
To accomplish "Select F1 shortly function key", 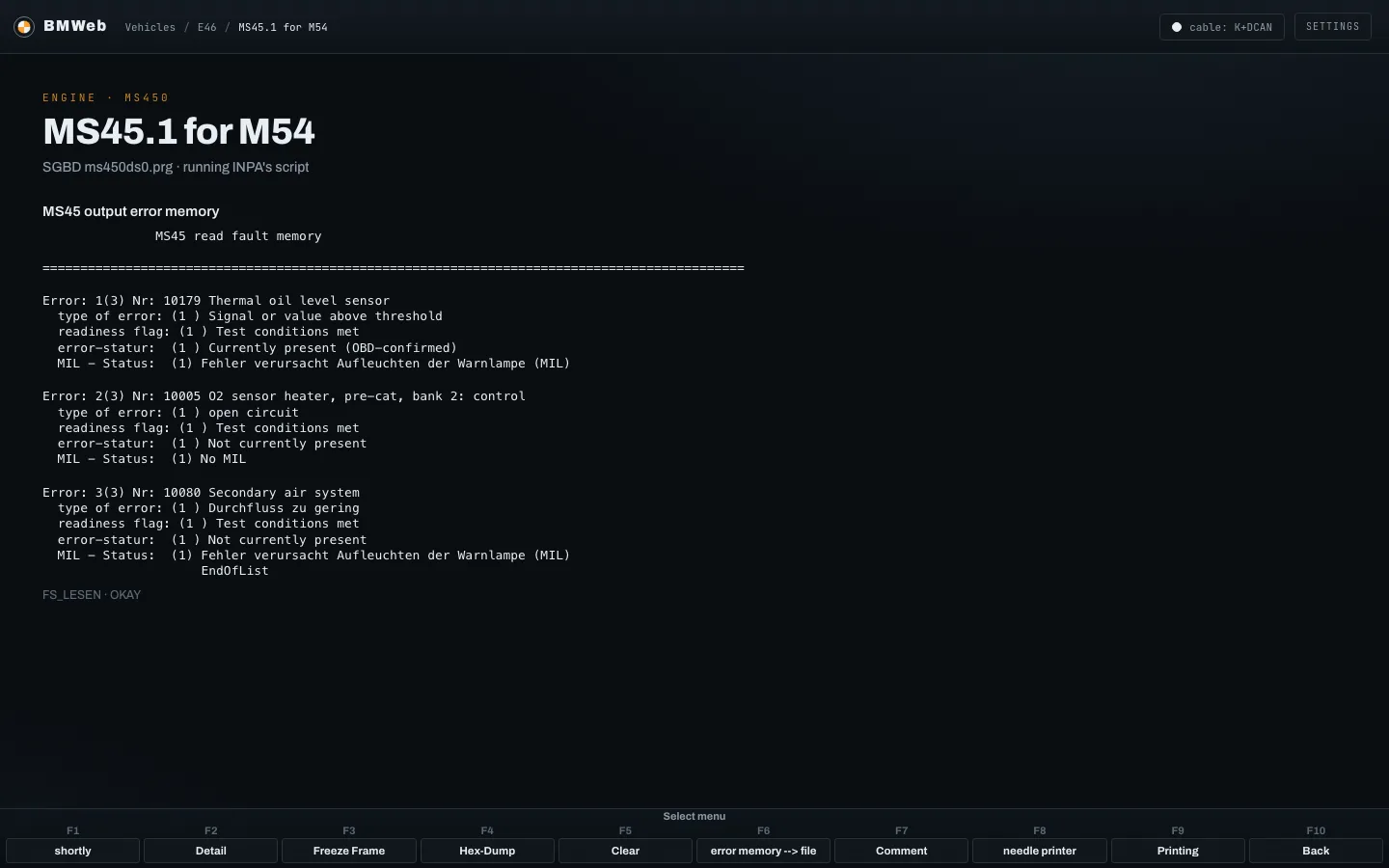I will 73,851.
